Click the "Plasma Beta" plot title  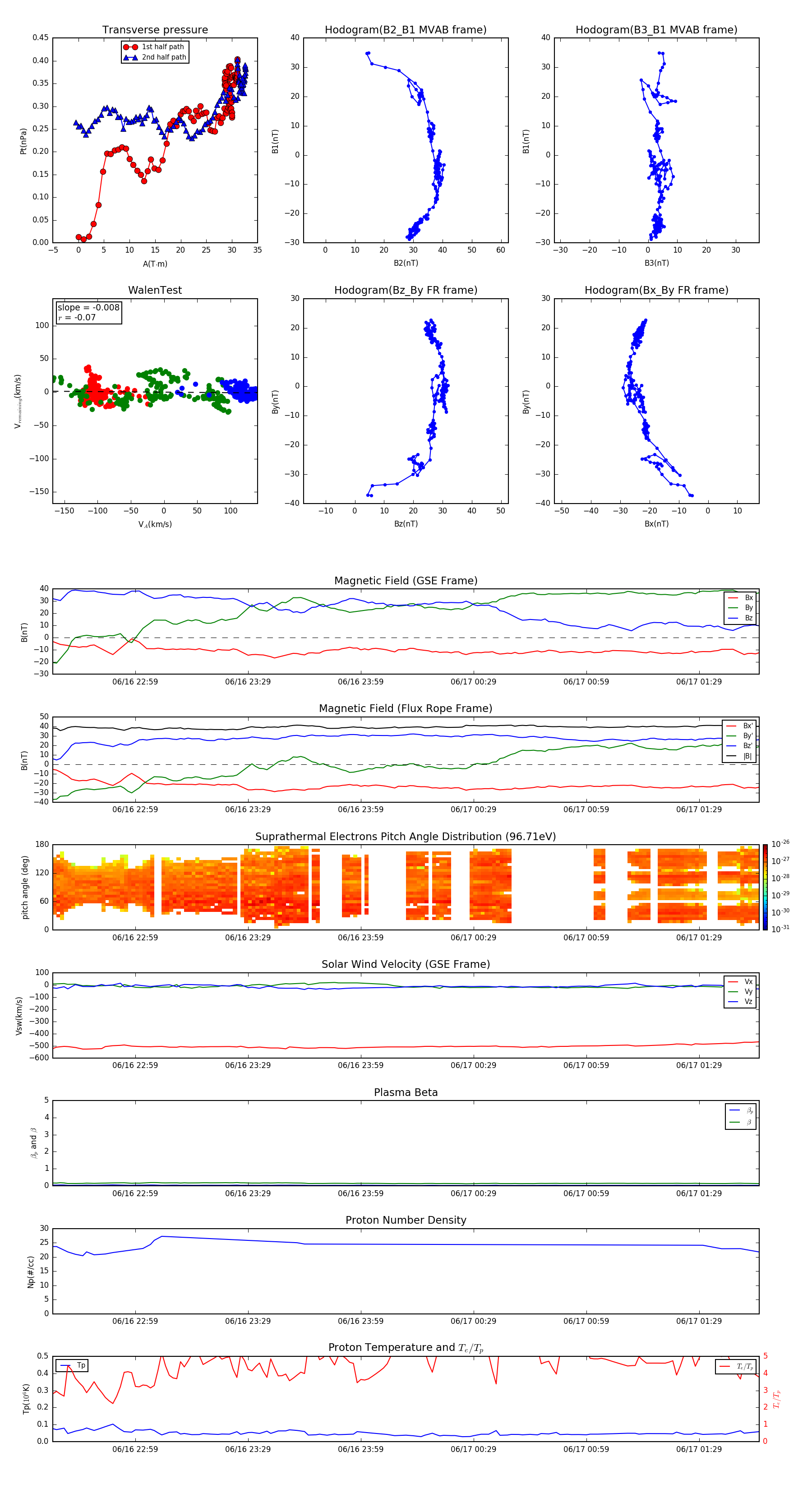pos(406,1093)
